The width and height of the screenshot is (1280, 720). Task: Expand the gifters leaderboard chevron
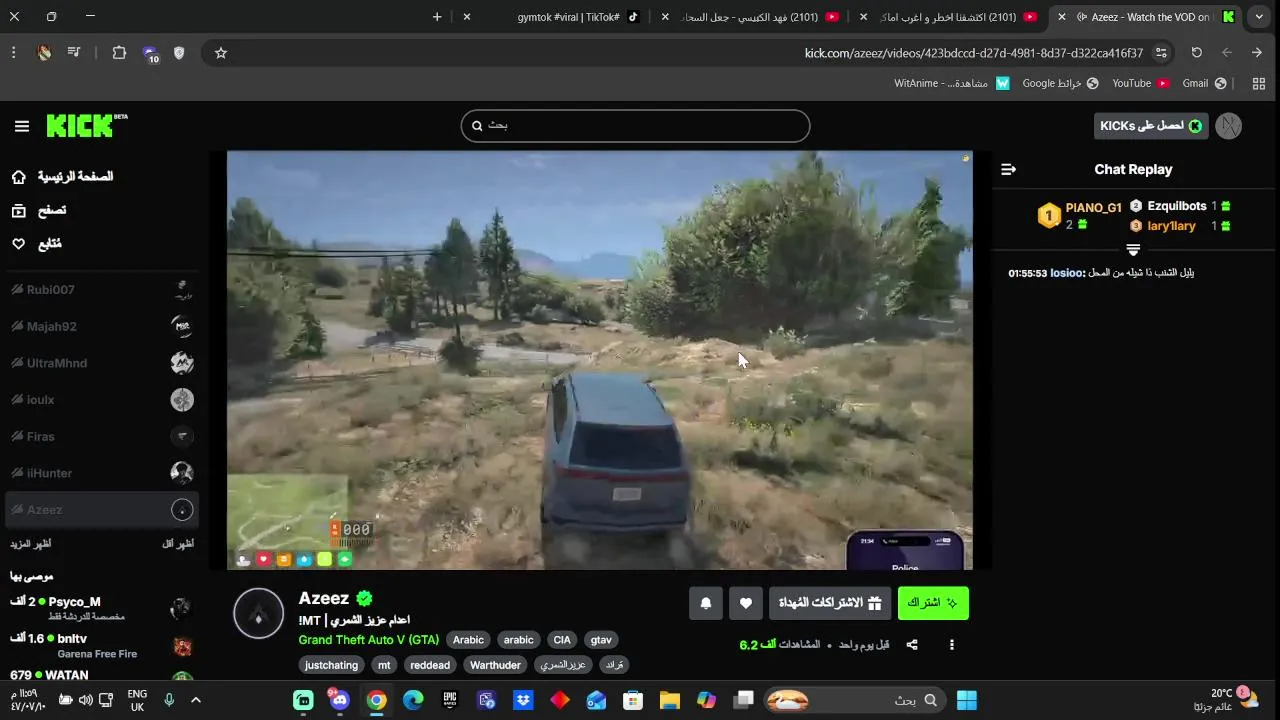point(1133,249)
